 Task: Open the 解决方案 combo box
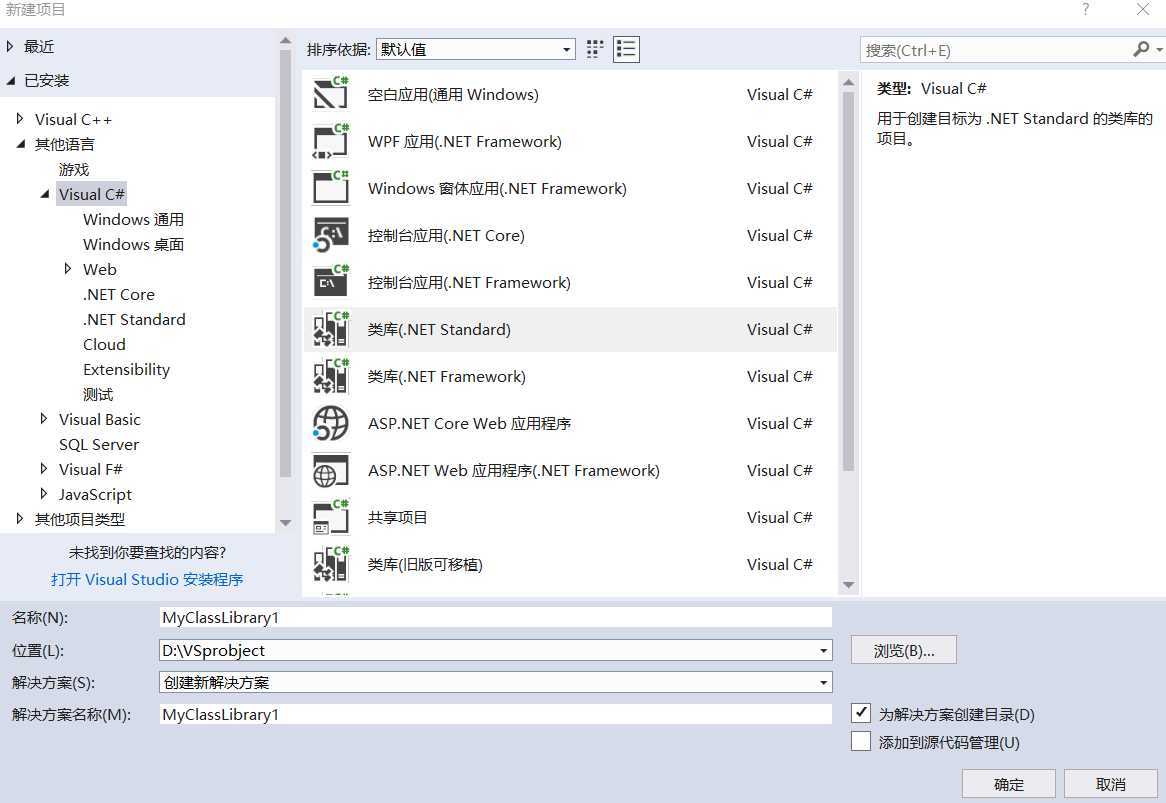point(496,683)
